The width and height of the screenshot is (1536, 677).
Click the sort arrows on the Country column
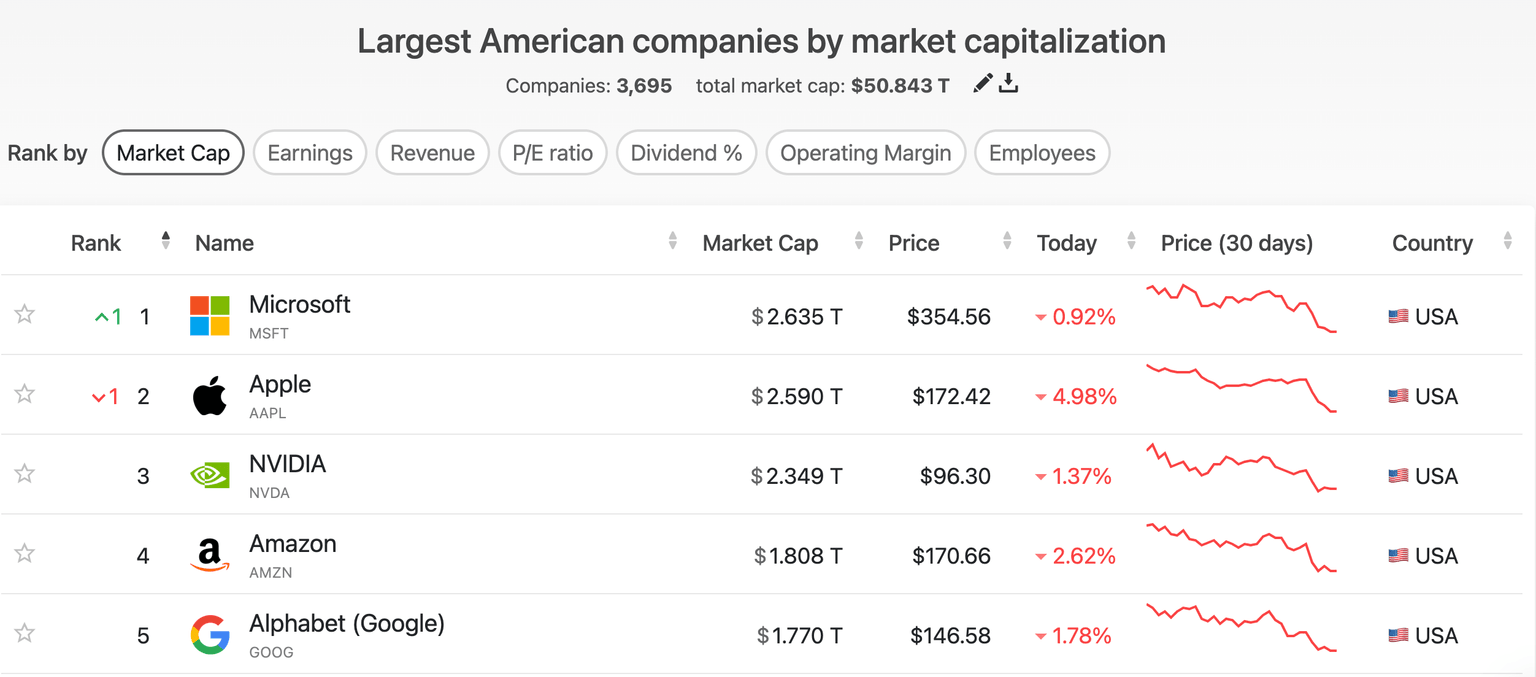pyautogui.click(x=1508, y=240)
